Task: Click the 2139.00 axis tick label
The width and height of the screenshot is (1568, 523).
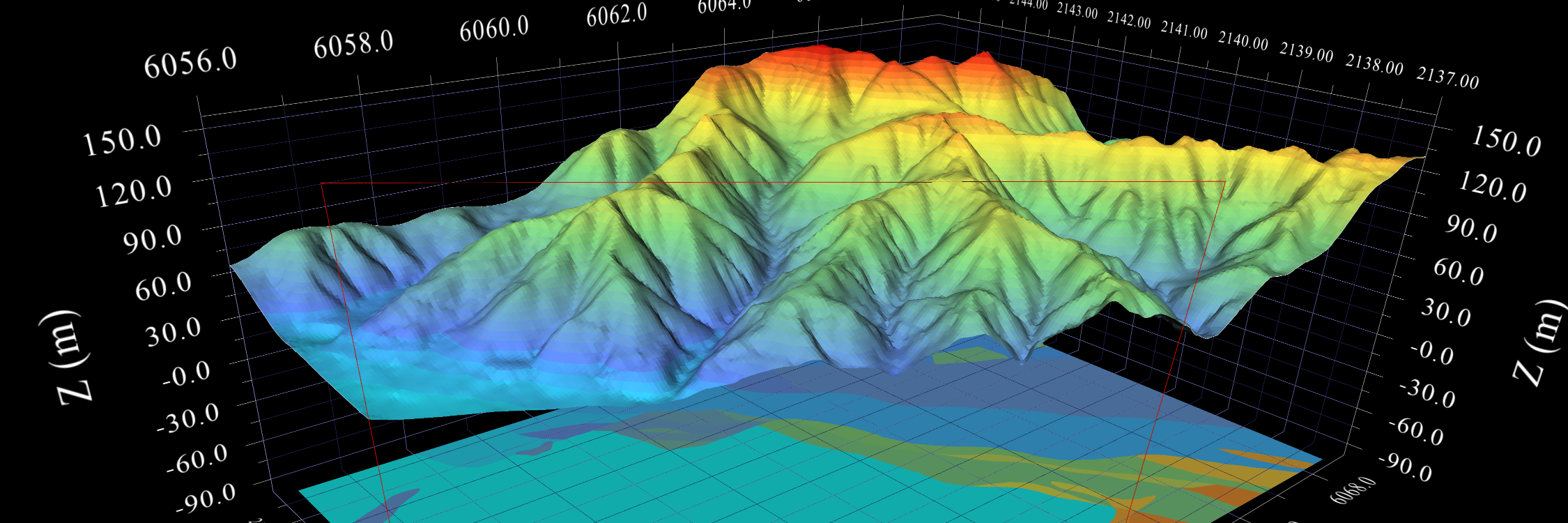Action: click(x=1307, y=52)
